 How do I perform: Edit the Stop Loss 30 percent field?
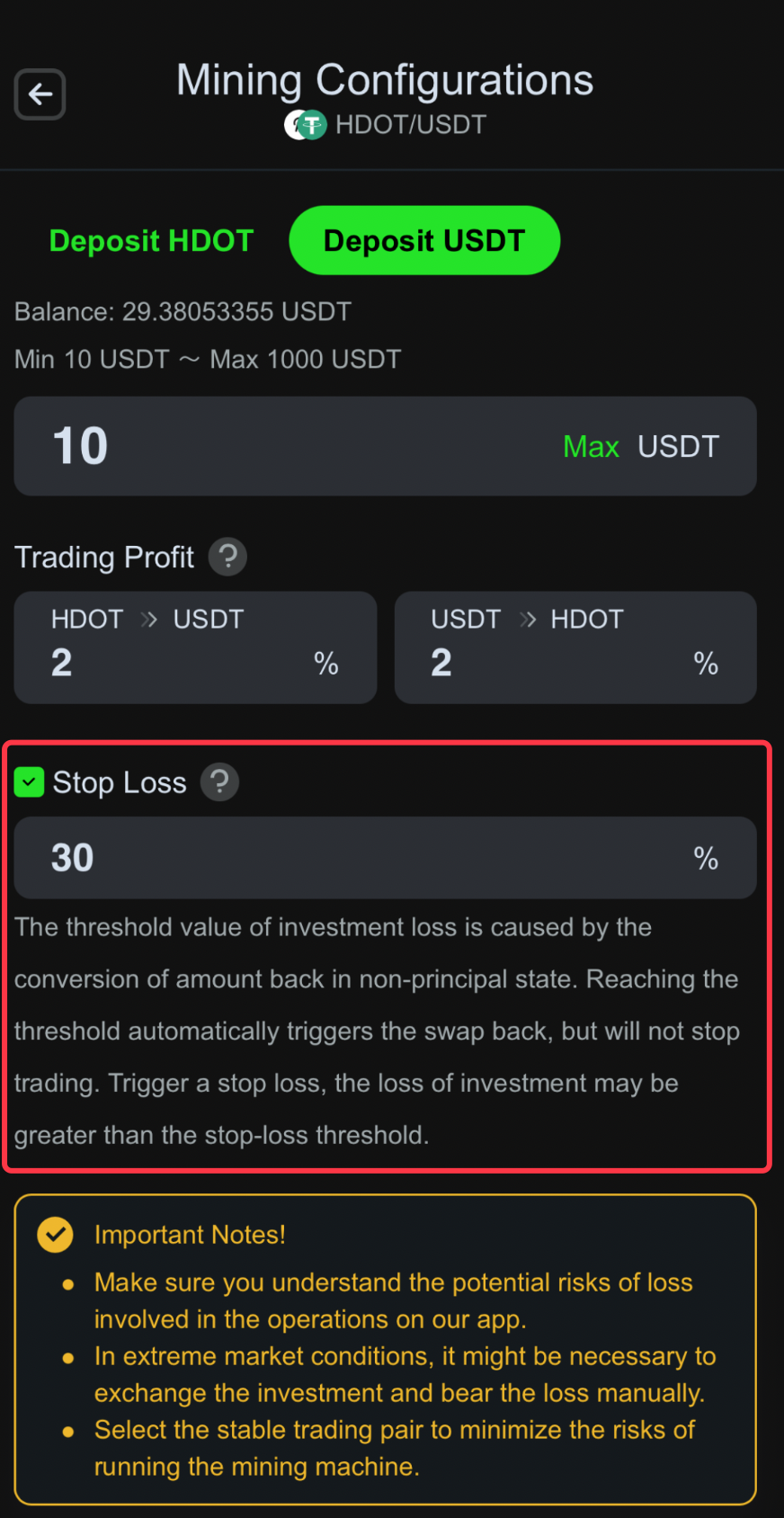point(385,858)
